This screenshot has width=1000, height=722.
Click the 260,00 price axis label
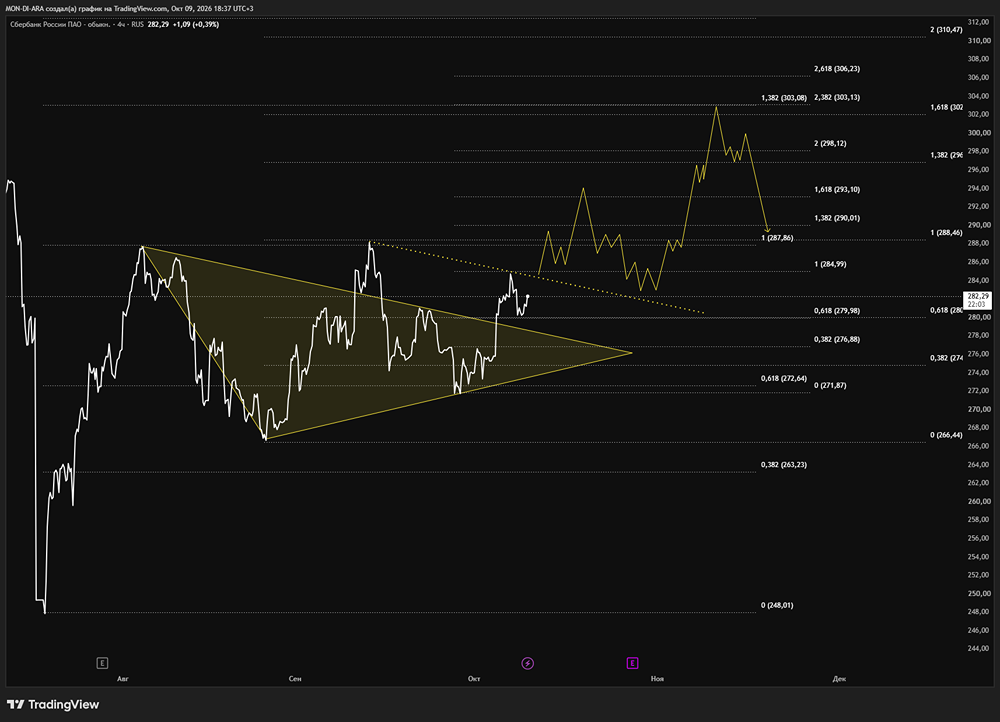pyautogui.click(x=978, y=501)
